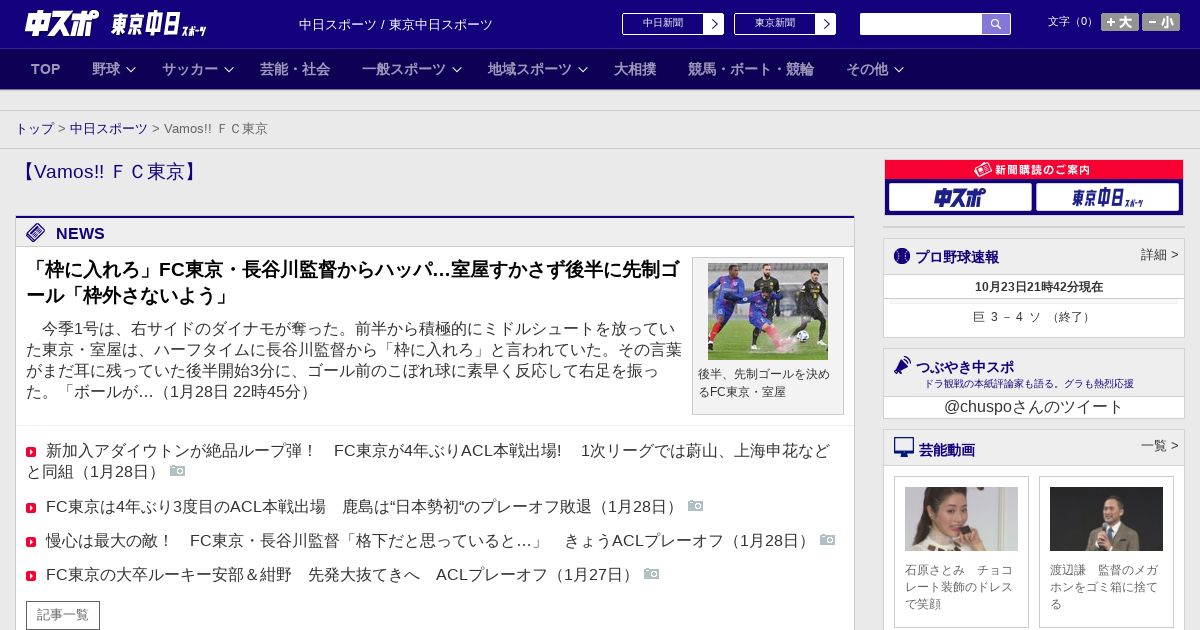Screen dimensions: 1200x630
Task: Click arrow next to 中日新聞
Action: (x=714, y=24)
